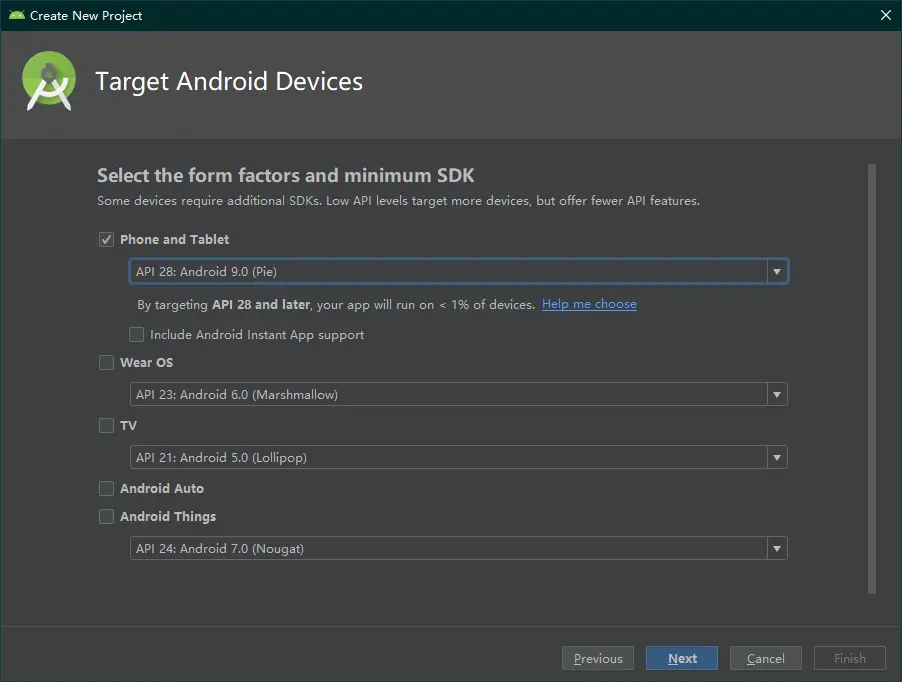Image resolution: width=902 pixels, height=682 pixels.
Task: Click the 'Some devices require additional SDKs' description
Action: click(398, 201)
